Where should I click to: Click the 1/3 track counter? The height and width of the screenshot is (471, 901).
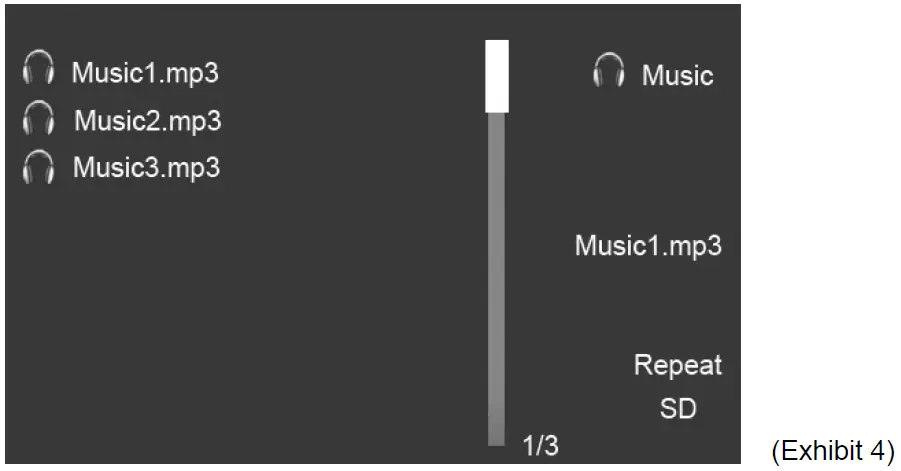click(541, 445)
